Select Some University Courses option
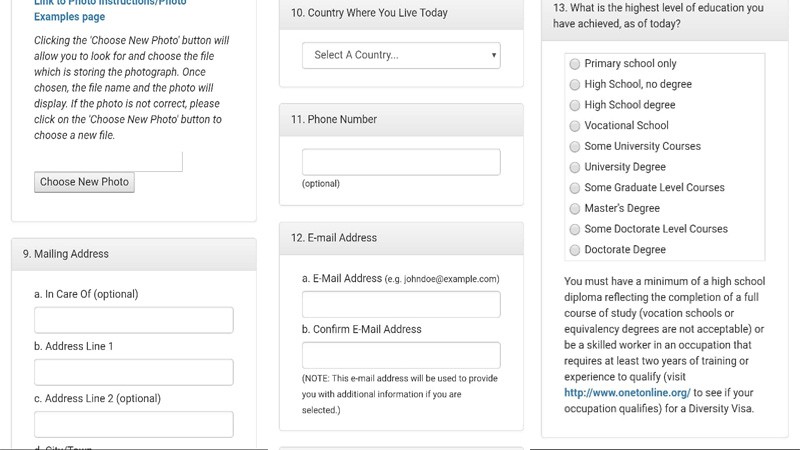Viewport: 800px width, 450px height. (575, 147)
